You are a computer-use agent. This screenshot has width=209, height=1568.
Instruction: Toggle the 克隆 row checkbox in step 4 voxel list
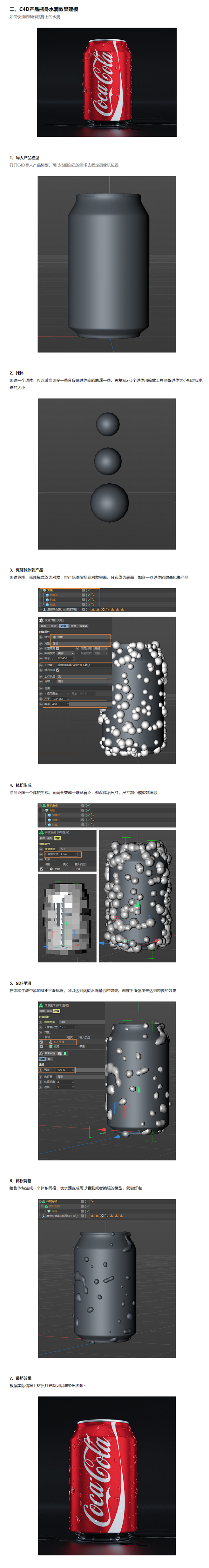pos(41,869)
